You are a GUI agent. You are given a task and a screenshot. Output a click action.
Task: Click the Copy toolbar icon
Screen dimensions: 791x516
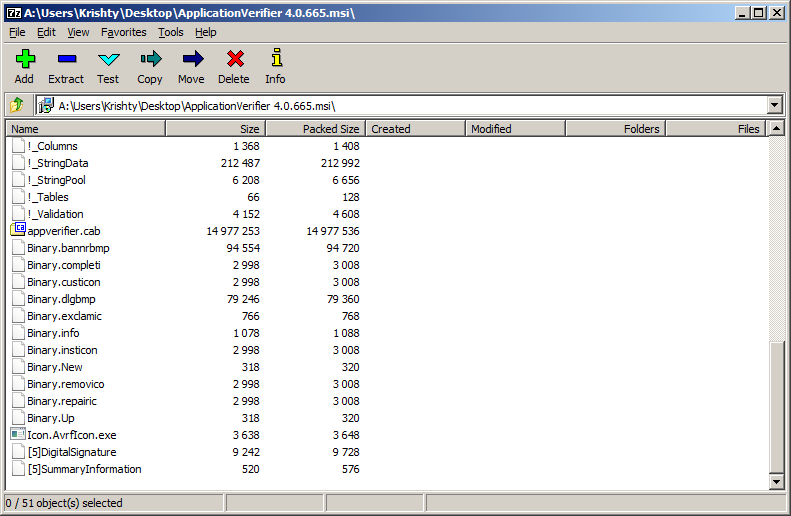tap(150, 60)
